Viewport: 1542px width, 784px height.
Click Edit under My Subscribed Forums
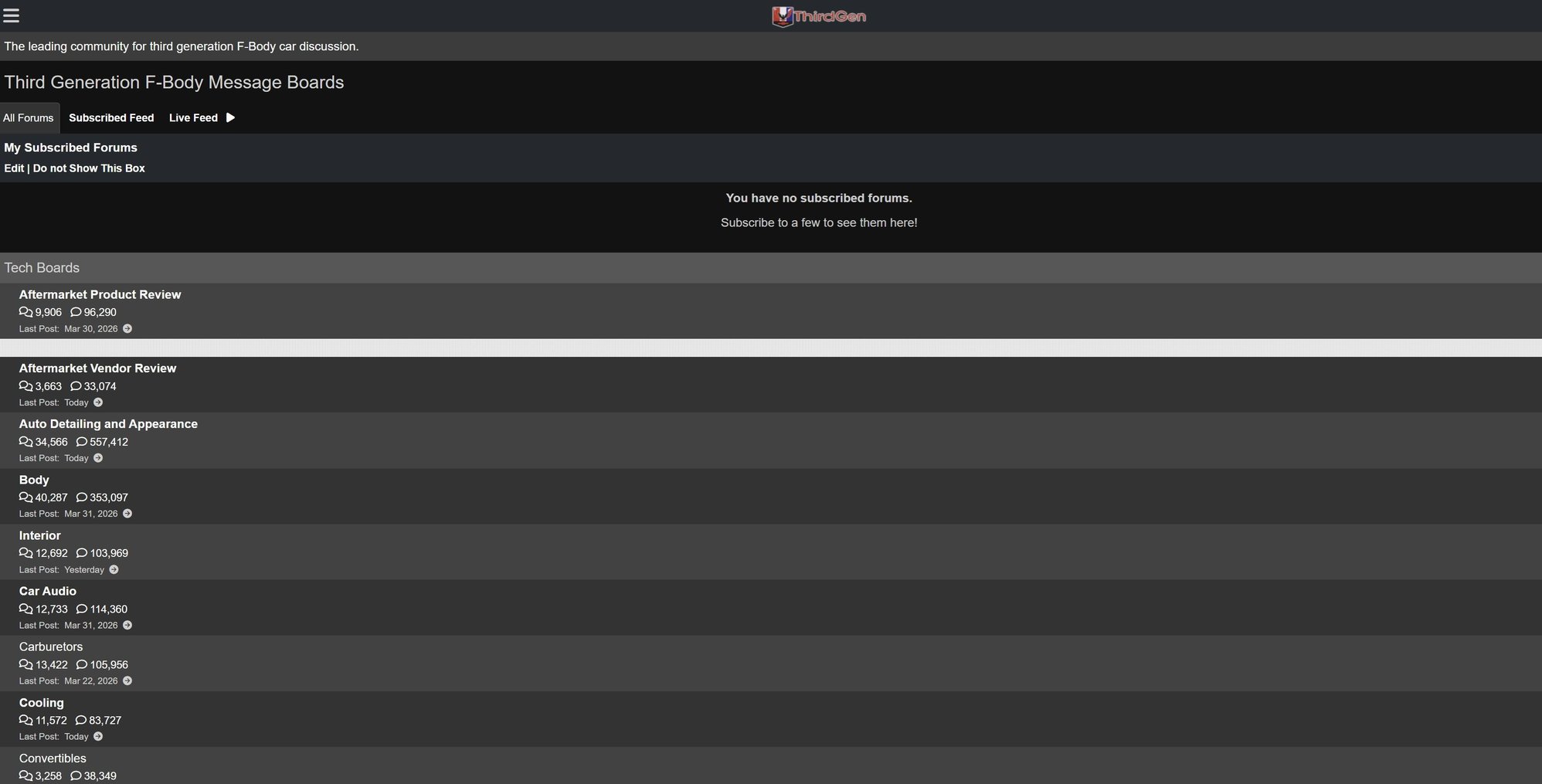click(14, 168)
